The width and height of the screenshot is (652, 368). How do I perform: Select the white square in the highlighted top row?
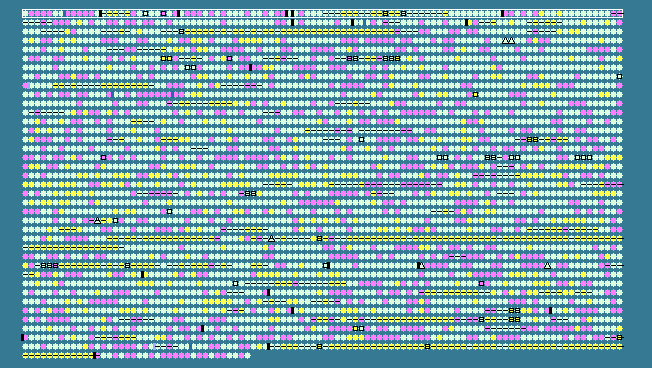point(145,14)
